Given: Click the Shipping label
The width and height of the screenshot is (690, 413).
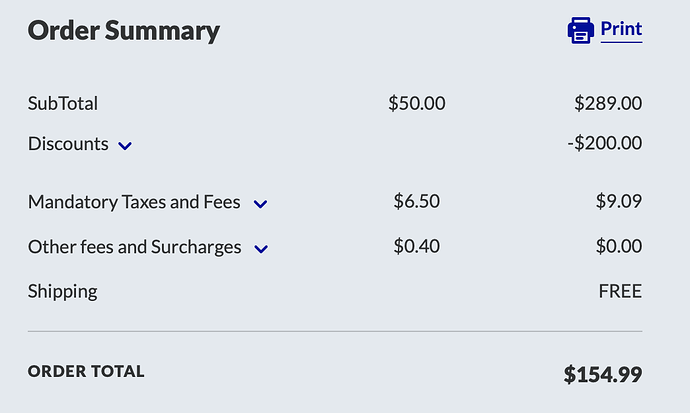Looking at the screenshot, I should pos(63,291).
